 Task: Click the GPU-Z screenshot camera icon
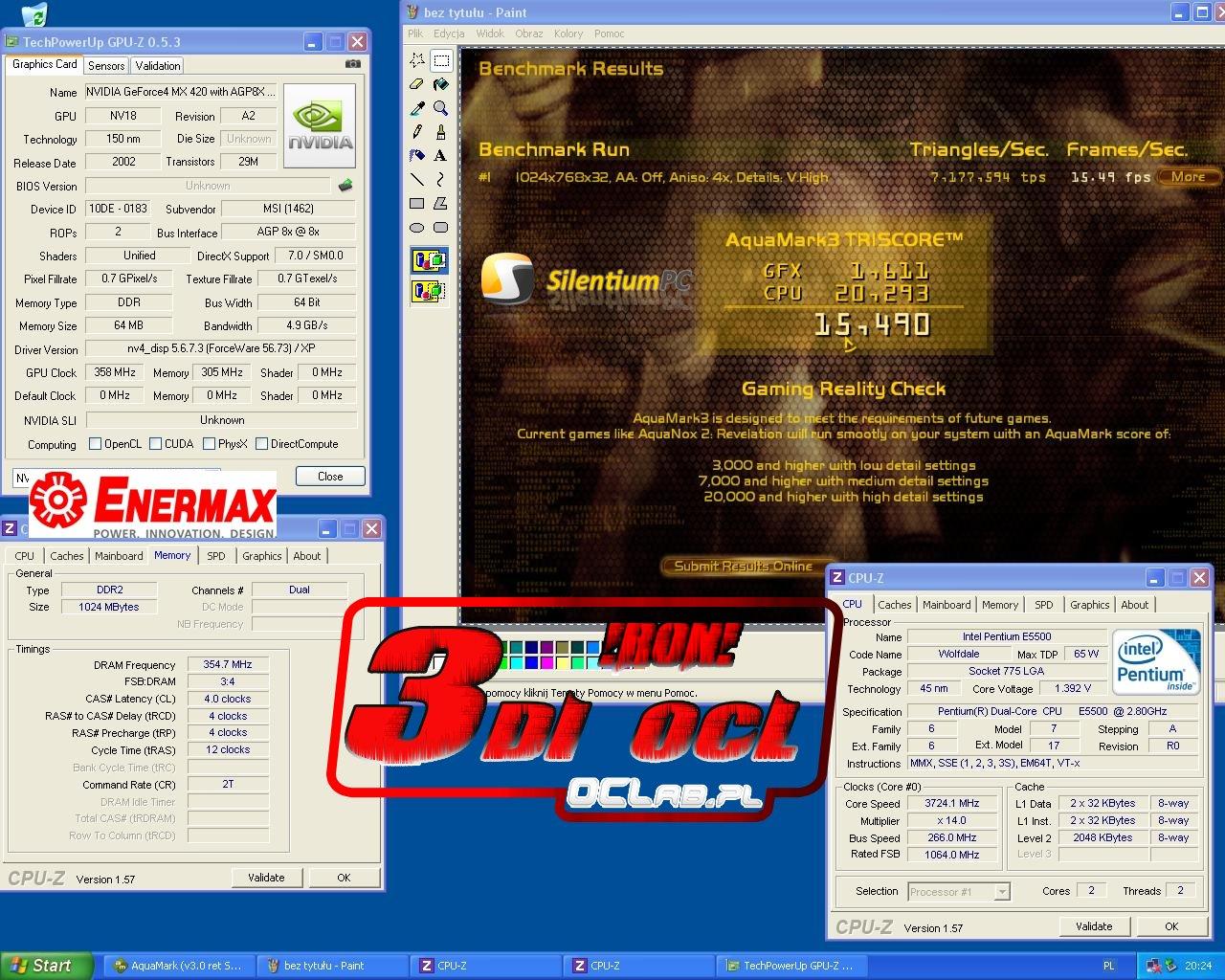tap(353, 64)
